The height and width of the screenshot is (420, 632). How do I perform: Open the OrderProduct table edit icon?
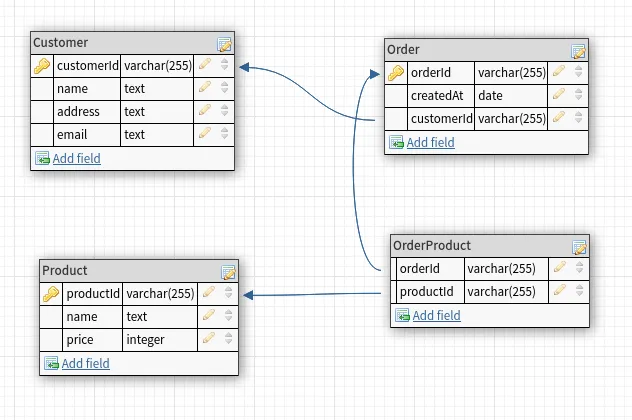point(579,247)
